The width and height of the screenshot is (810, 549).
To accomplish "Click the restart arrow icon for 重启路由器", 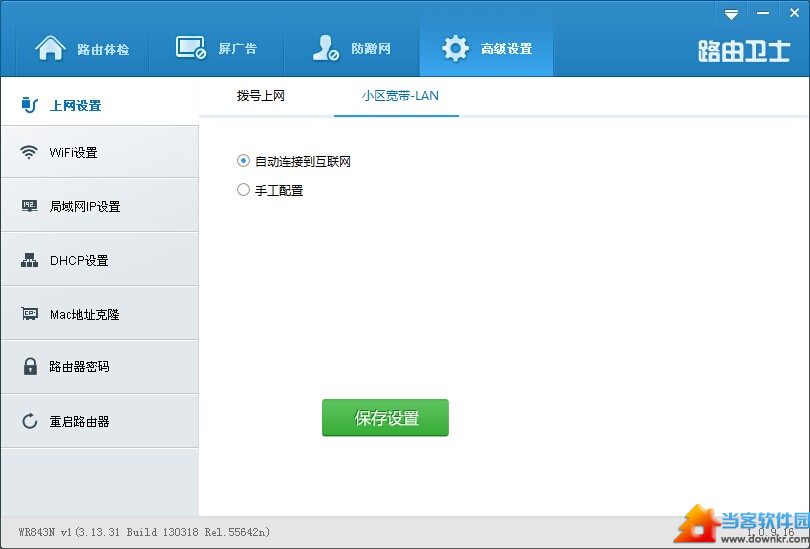I will [30, 421].
